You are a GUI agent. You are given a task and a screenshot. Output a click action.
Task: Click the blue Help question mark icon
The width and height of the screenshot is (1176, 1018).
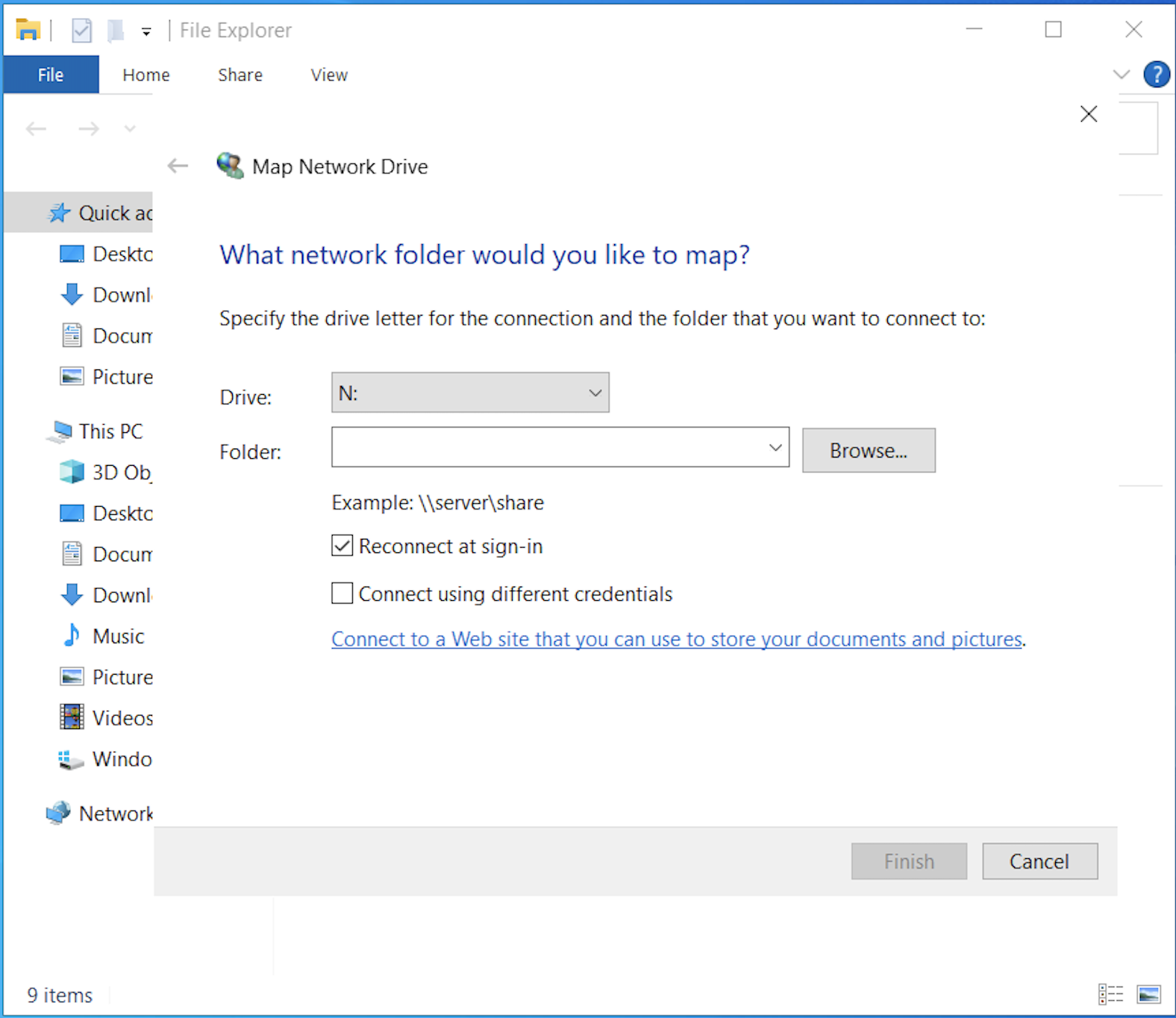(x=1156, y=75)
